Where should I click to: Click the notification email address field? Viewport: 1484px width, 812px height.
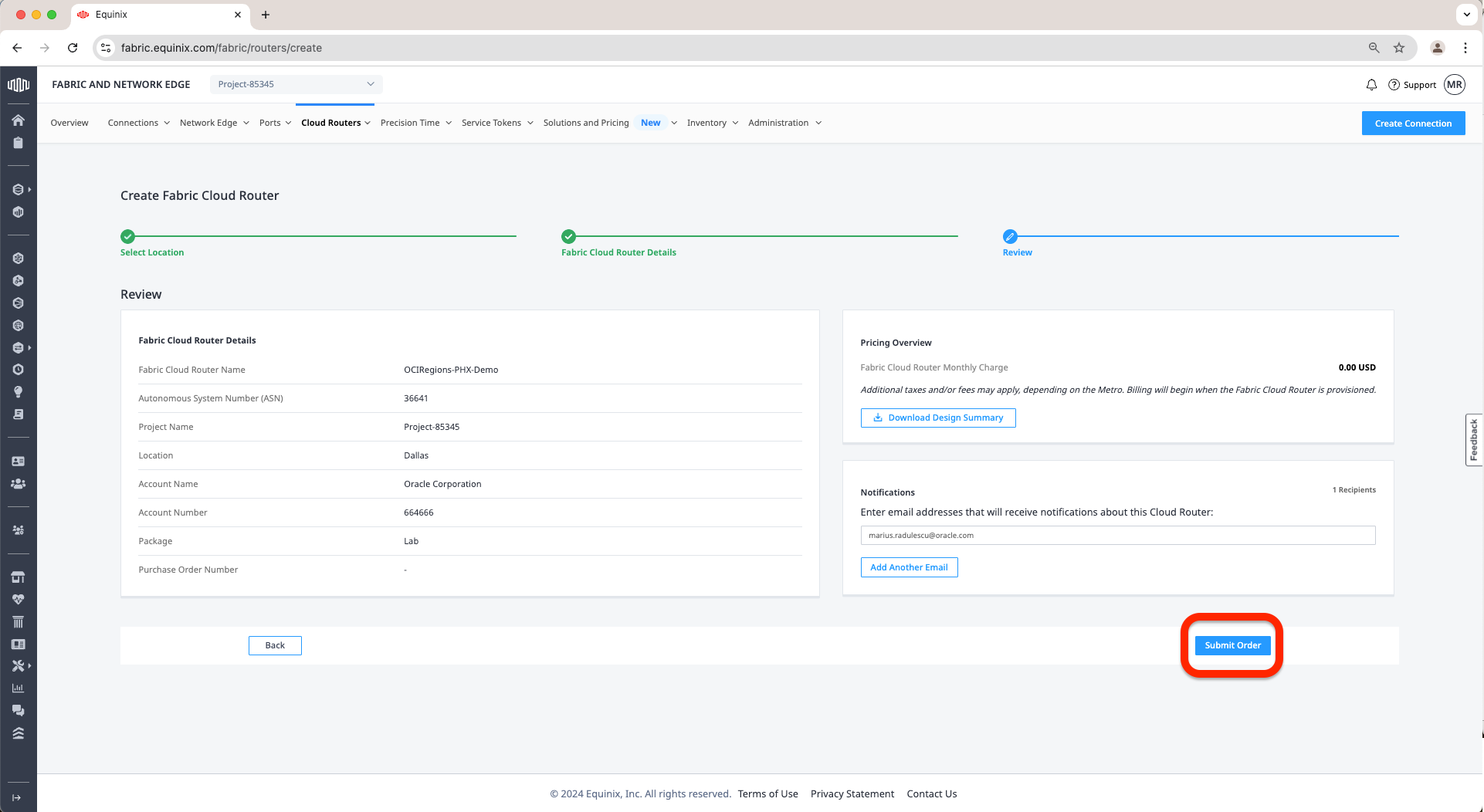1117,535
